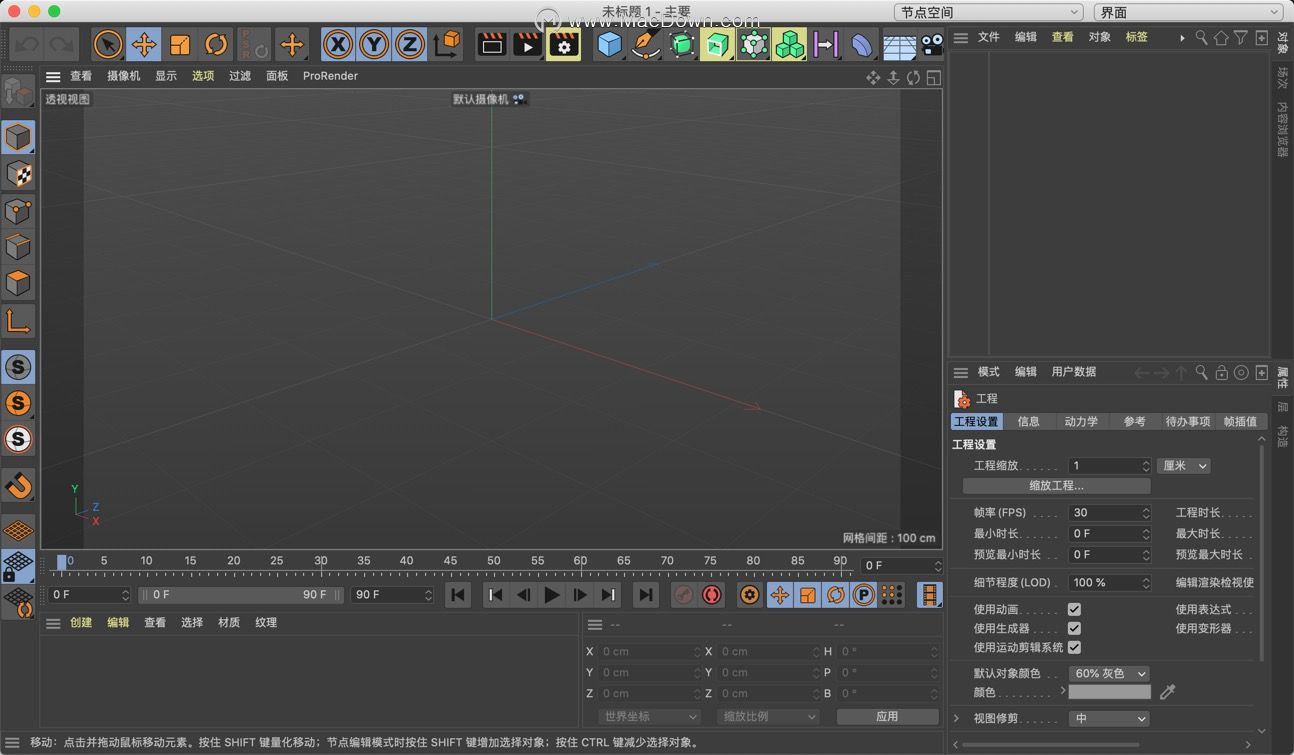1294x755 pixels.
Task: Play the animation forward
Action: (552, 595)
